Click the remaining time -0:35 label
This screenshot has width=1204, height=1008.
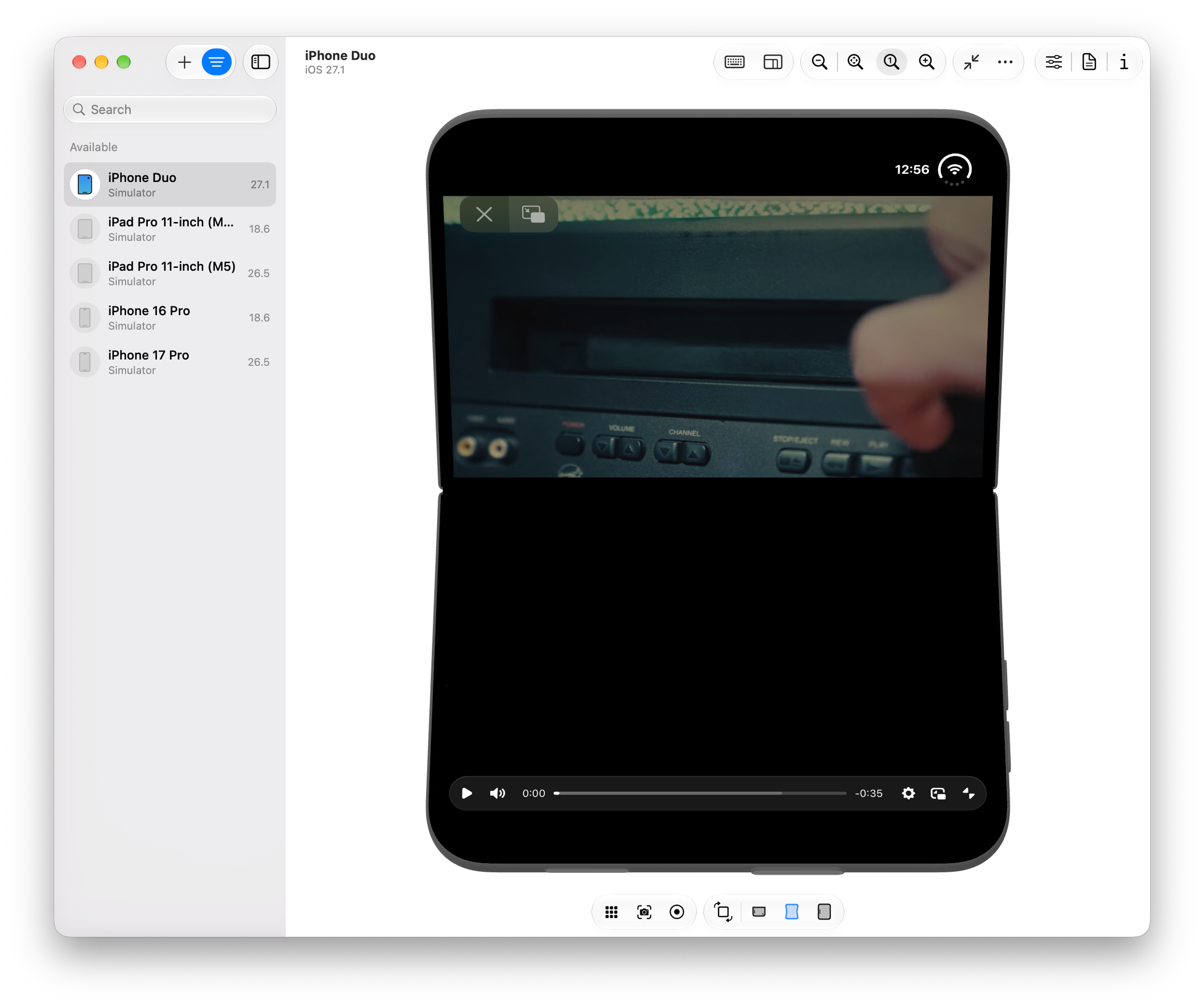pos(869,794)
